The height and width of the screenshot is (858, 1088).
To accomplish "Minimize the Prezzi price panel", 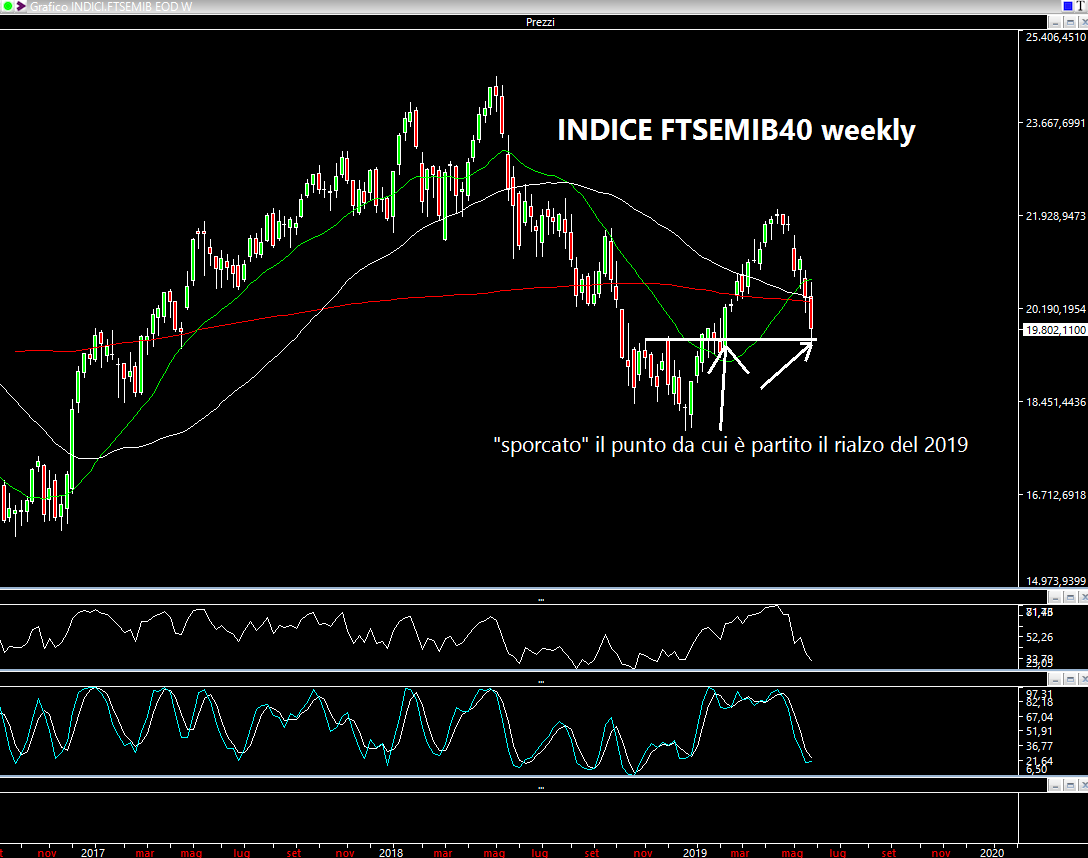I will (x=1055, y=22).
